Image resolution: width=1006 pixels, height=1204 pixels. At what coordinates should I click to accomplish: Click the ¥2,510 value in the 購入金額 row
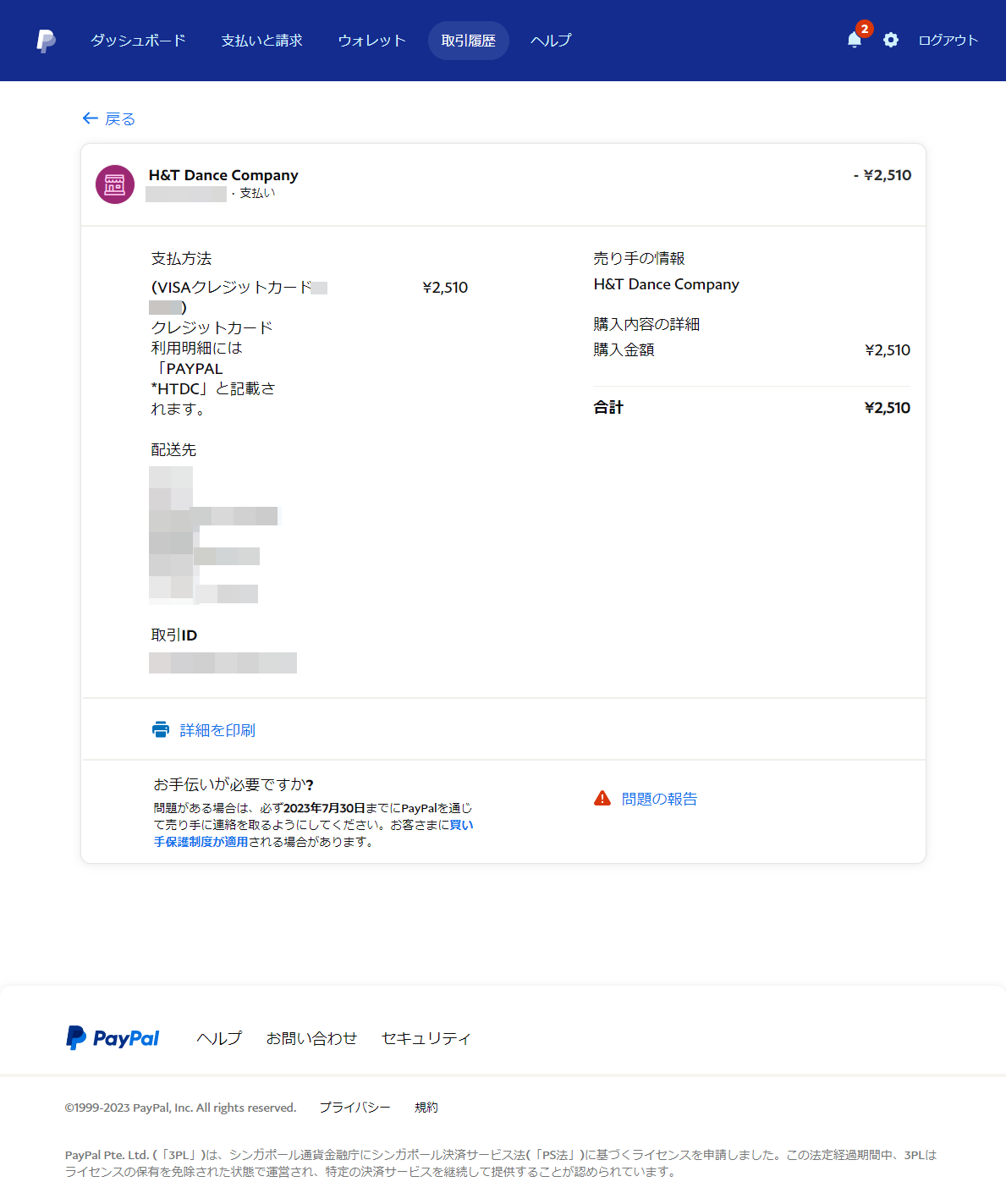click(888, 350)
